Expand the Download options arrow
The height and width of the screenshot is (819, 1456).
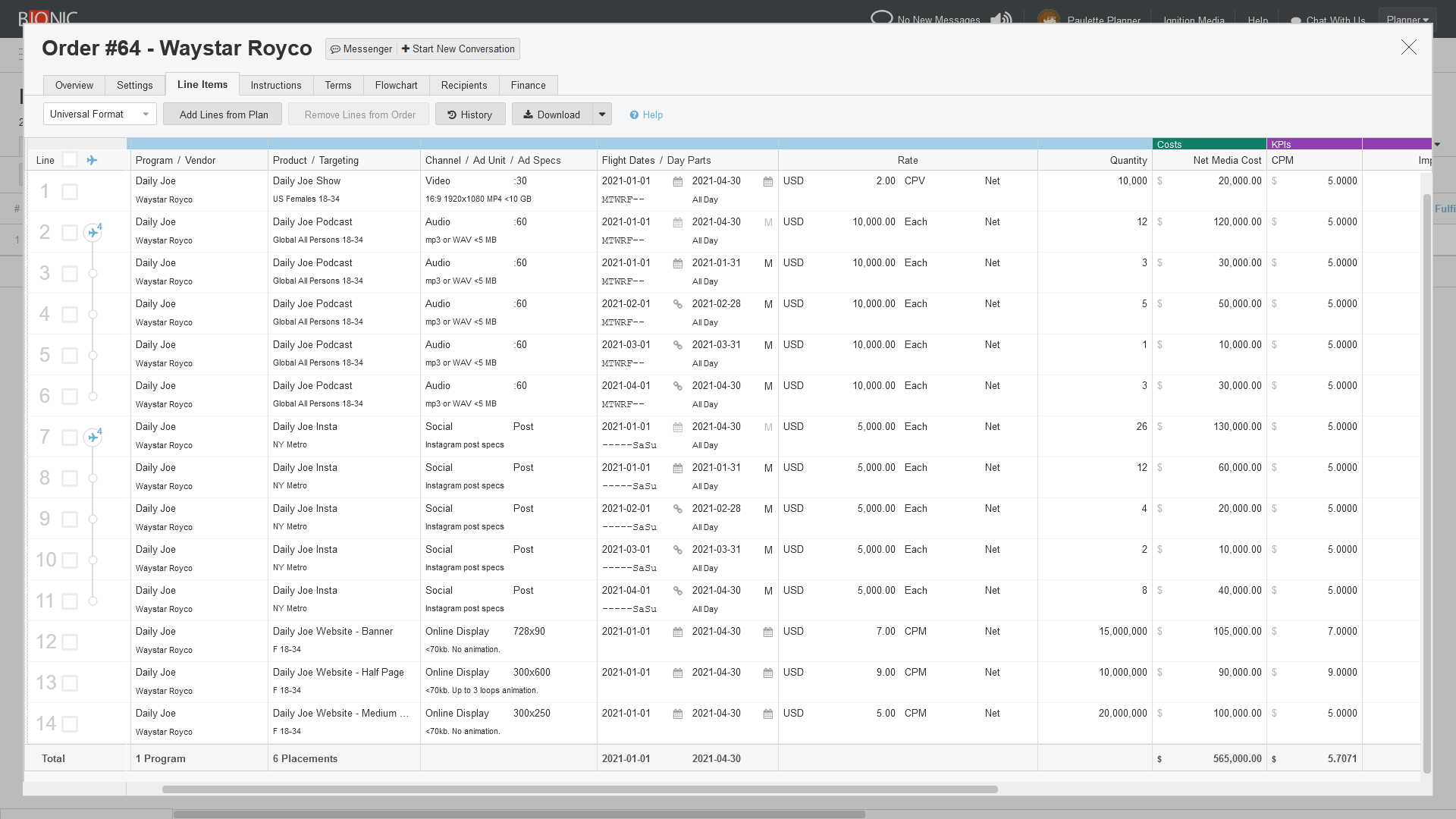pos(602,115)
